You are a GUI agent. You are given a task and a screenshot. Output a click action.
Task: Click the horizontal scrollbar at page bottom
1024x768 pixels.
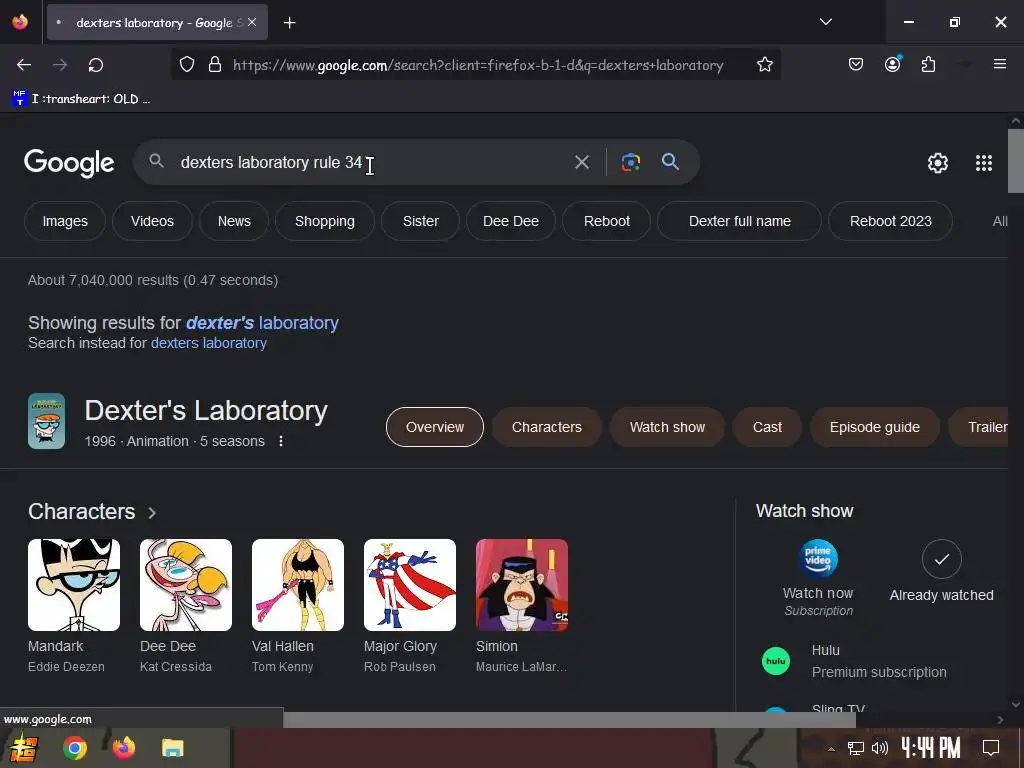point(569,720)
